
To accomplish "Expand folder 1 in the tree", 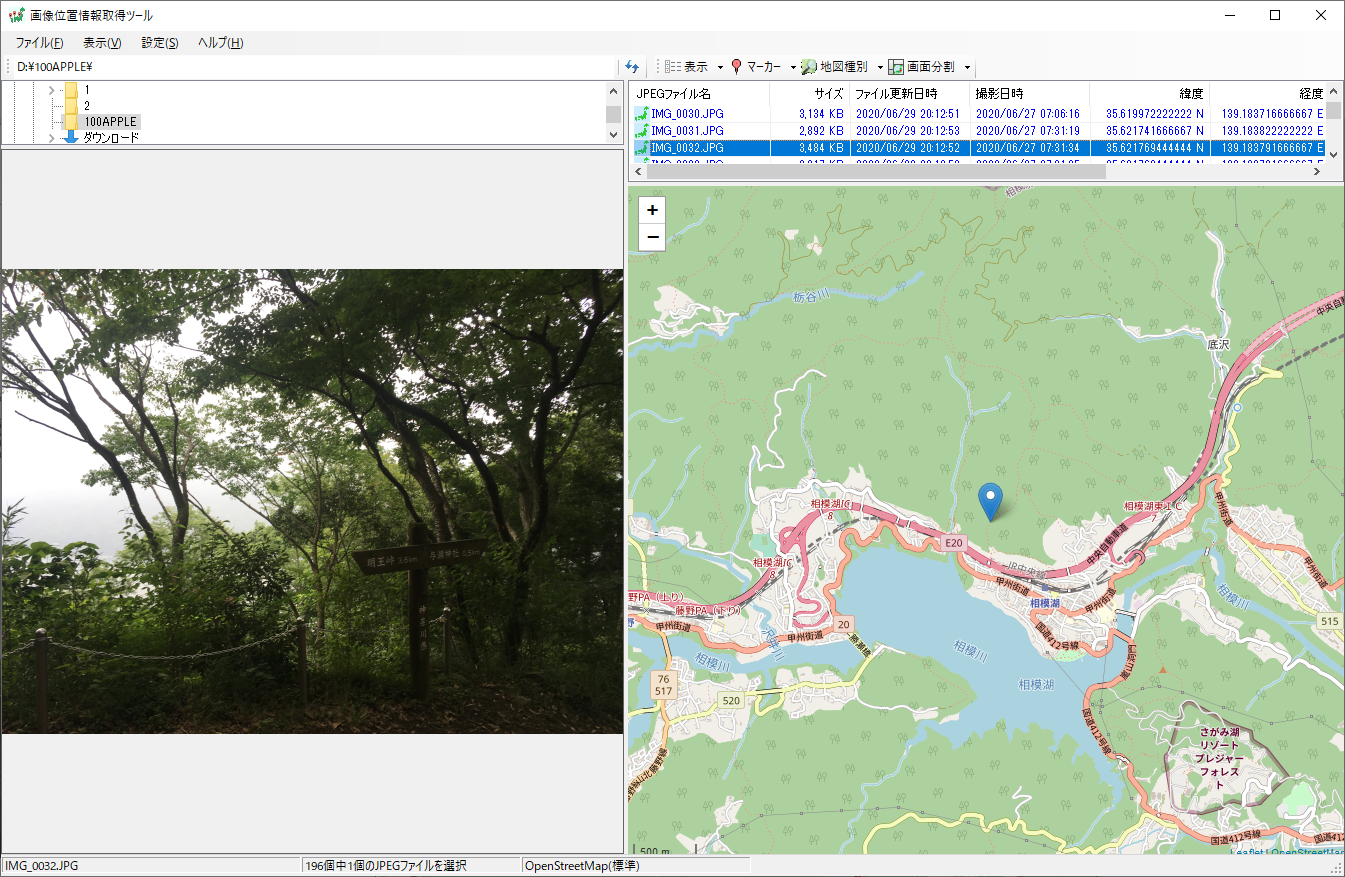I will 52,90.
